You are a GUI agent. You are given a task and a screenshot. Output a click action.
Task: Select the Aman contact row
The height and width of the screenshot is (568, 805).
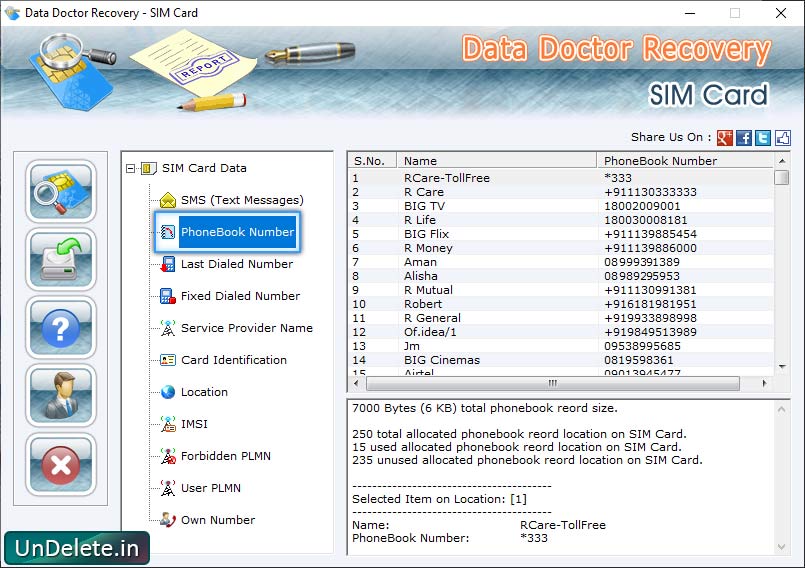[561, 262]
